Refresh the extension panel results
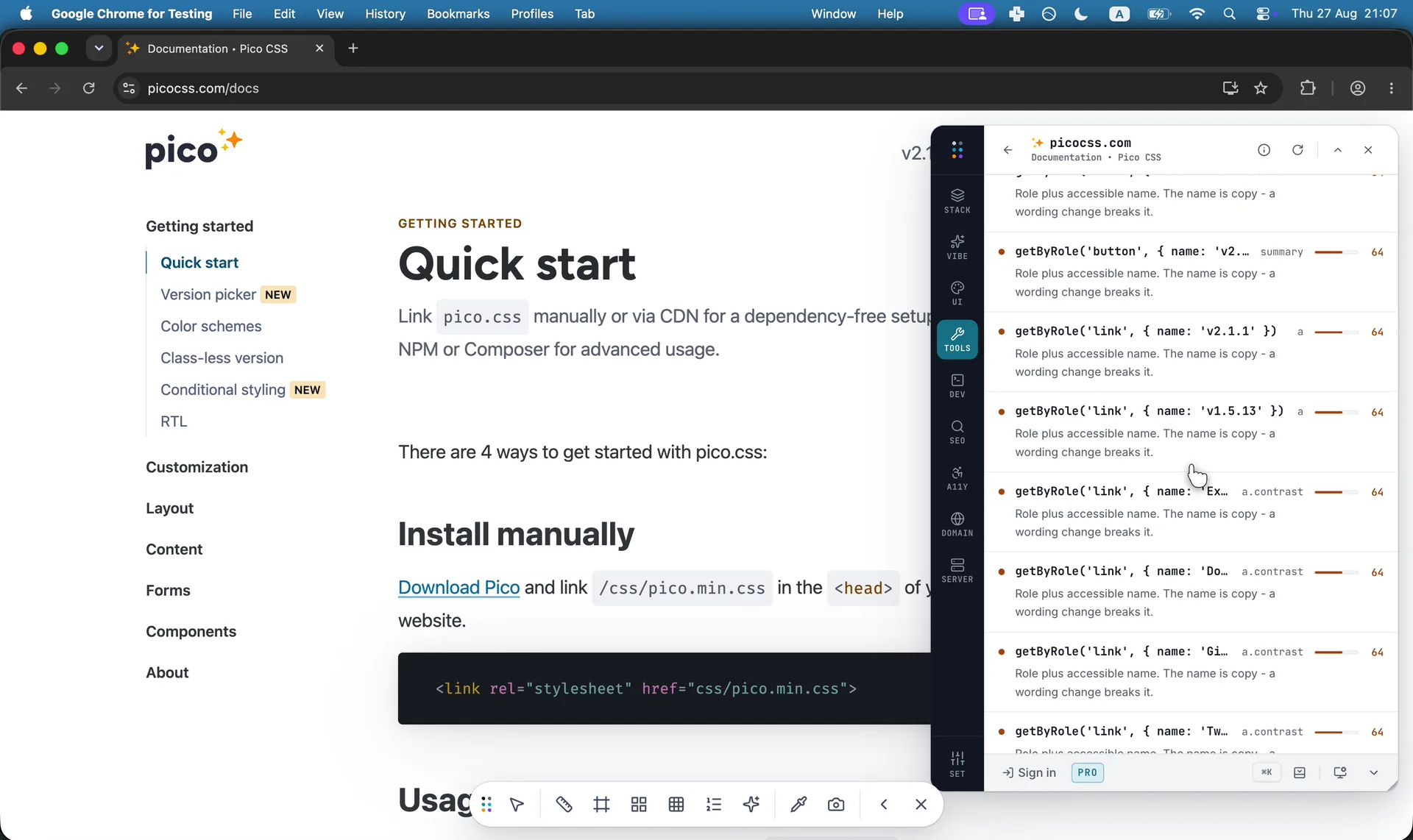 click(x=1297, y=150)
